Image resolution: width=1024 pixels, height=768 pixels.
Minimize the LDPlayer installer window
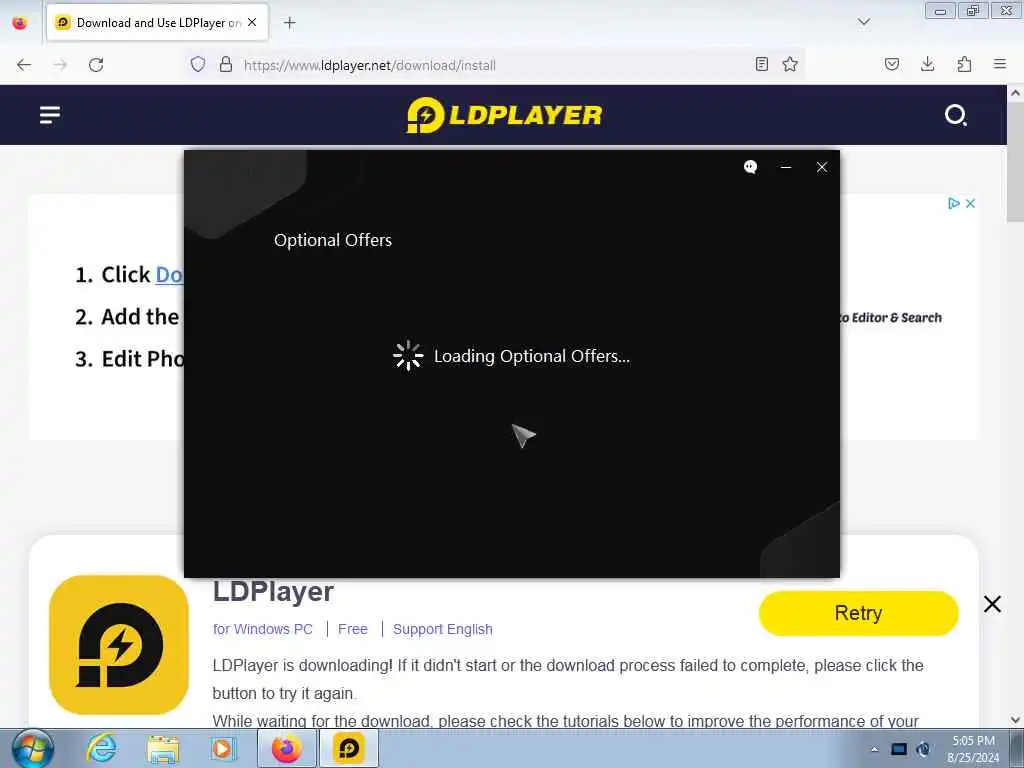(786, 167)
